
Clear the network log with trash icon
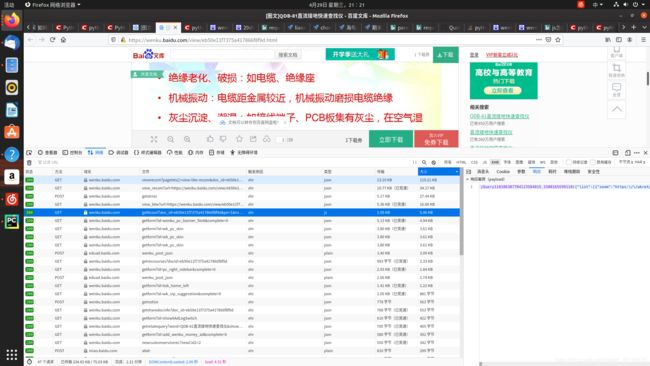(x=29, y=162)
